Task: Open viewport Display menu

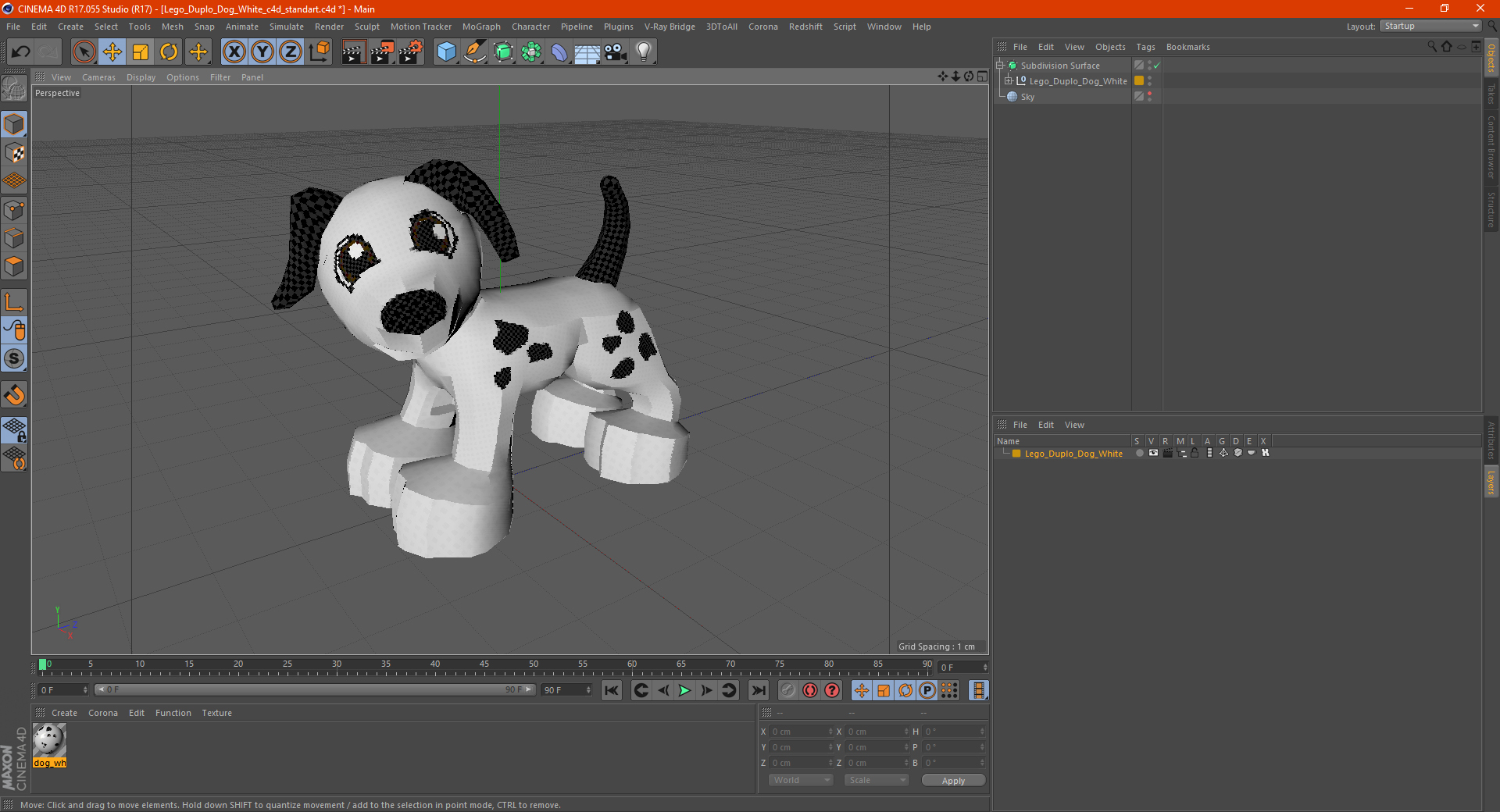Action: 141,77
